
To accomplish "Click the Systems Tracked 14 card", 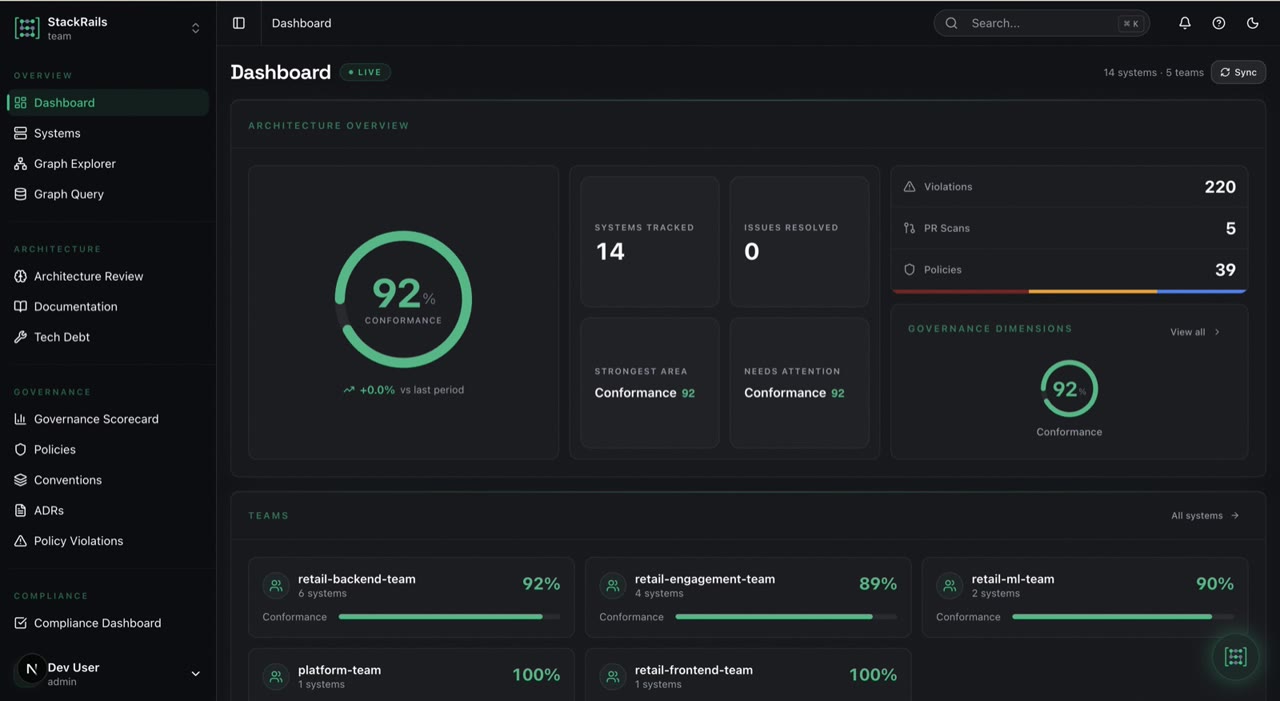I will (650, 242).
